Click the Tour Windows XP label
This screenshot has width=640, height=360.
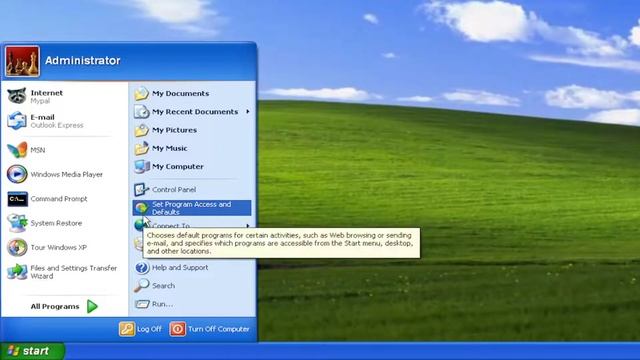[x=58, y=247]
